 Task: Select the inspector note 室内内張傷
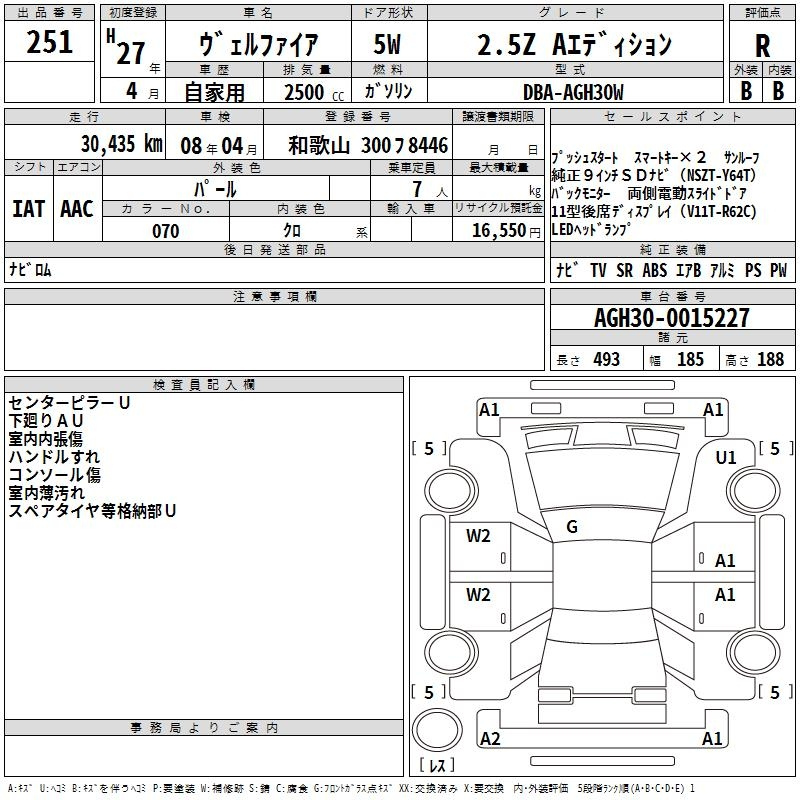(x=45, y=439)
